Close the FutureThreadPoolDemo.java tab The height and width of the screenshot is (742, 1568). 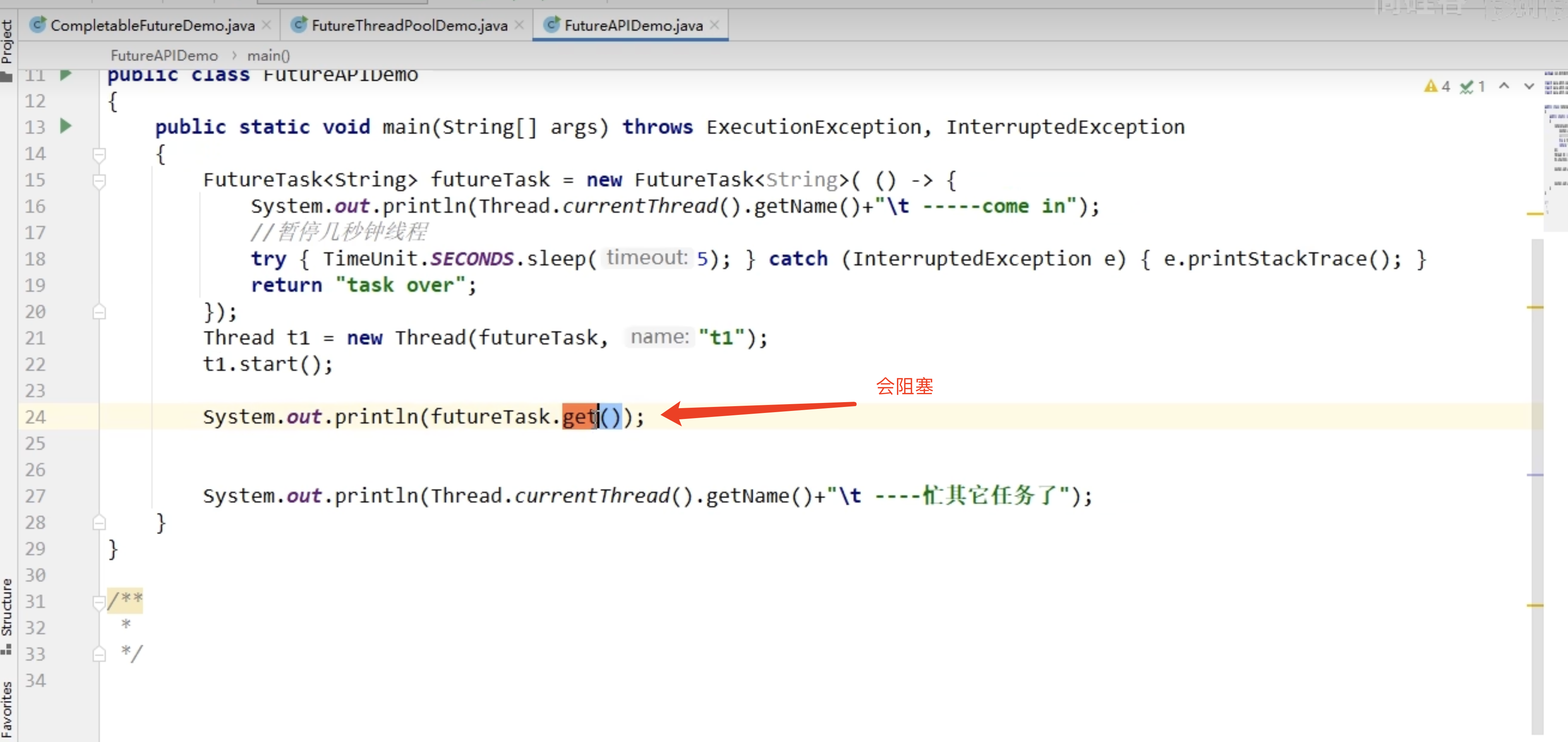click(x=519, y=25)
